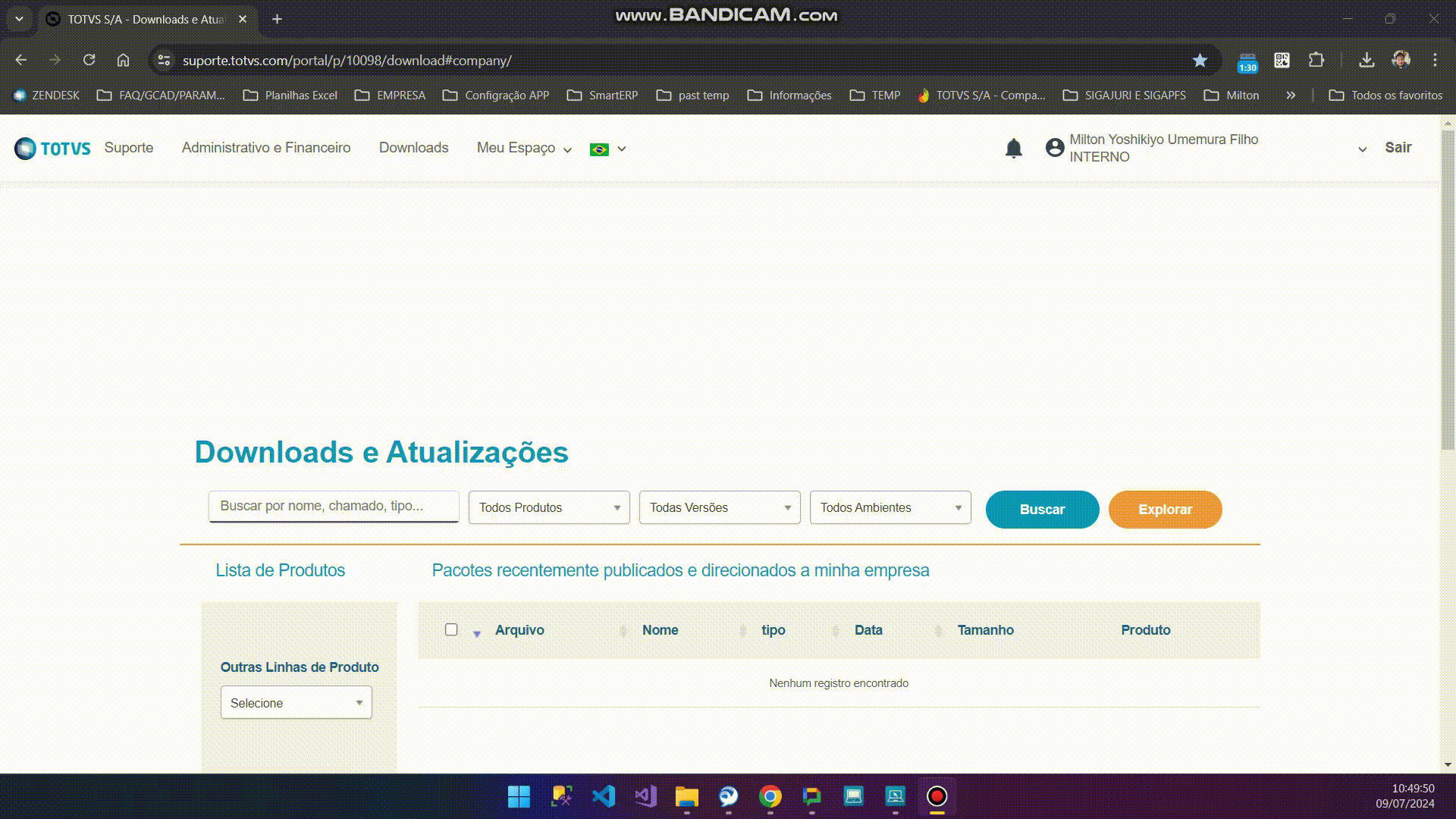Open the sort arrow next to the checkbox
1456x819 pixels.
coord(477,633)
